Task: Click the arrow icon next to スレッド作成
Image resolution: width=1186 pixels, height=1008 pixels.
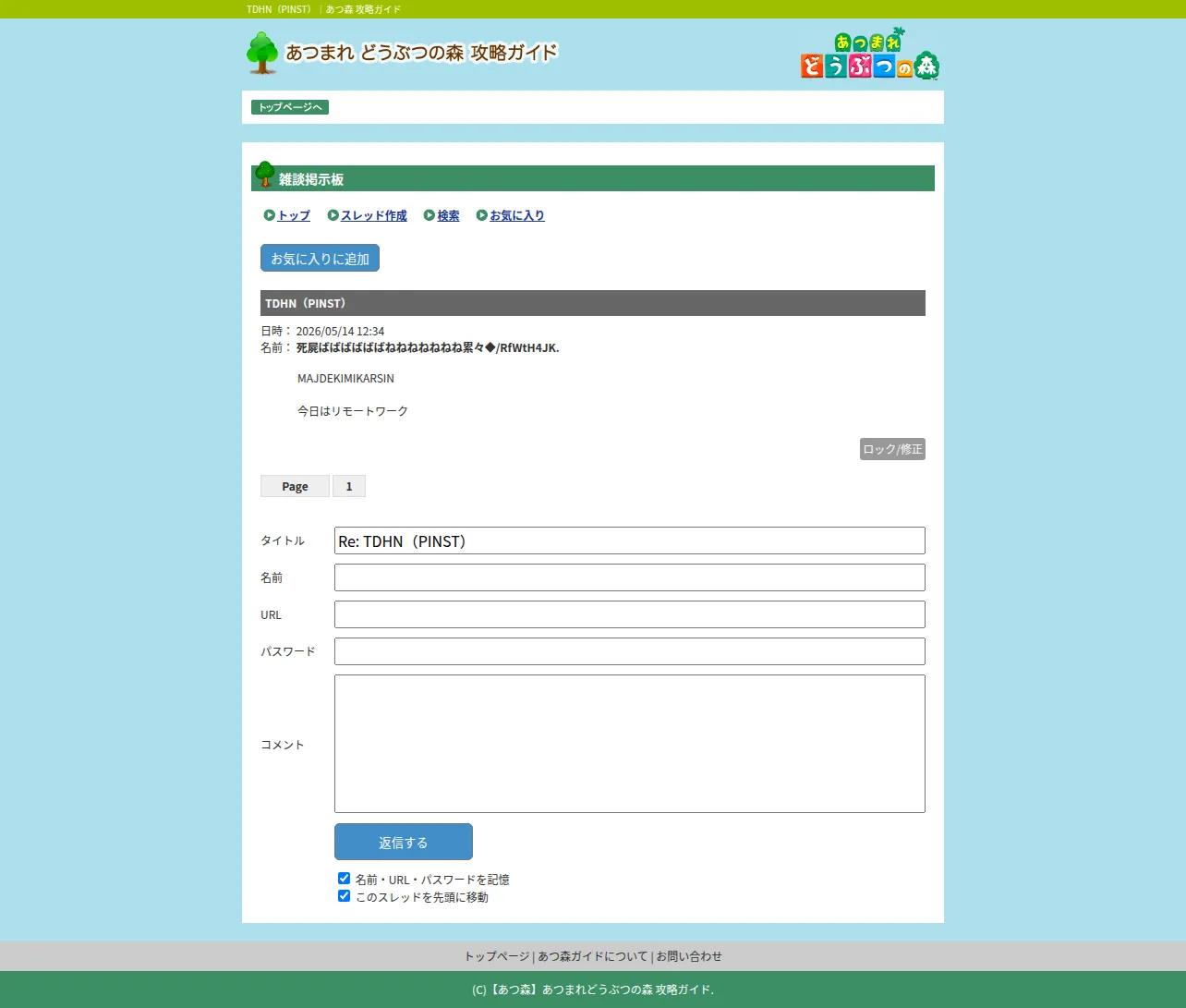Action: click(x=333, y=215)
